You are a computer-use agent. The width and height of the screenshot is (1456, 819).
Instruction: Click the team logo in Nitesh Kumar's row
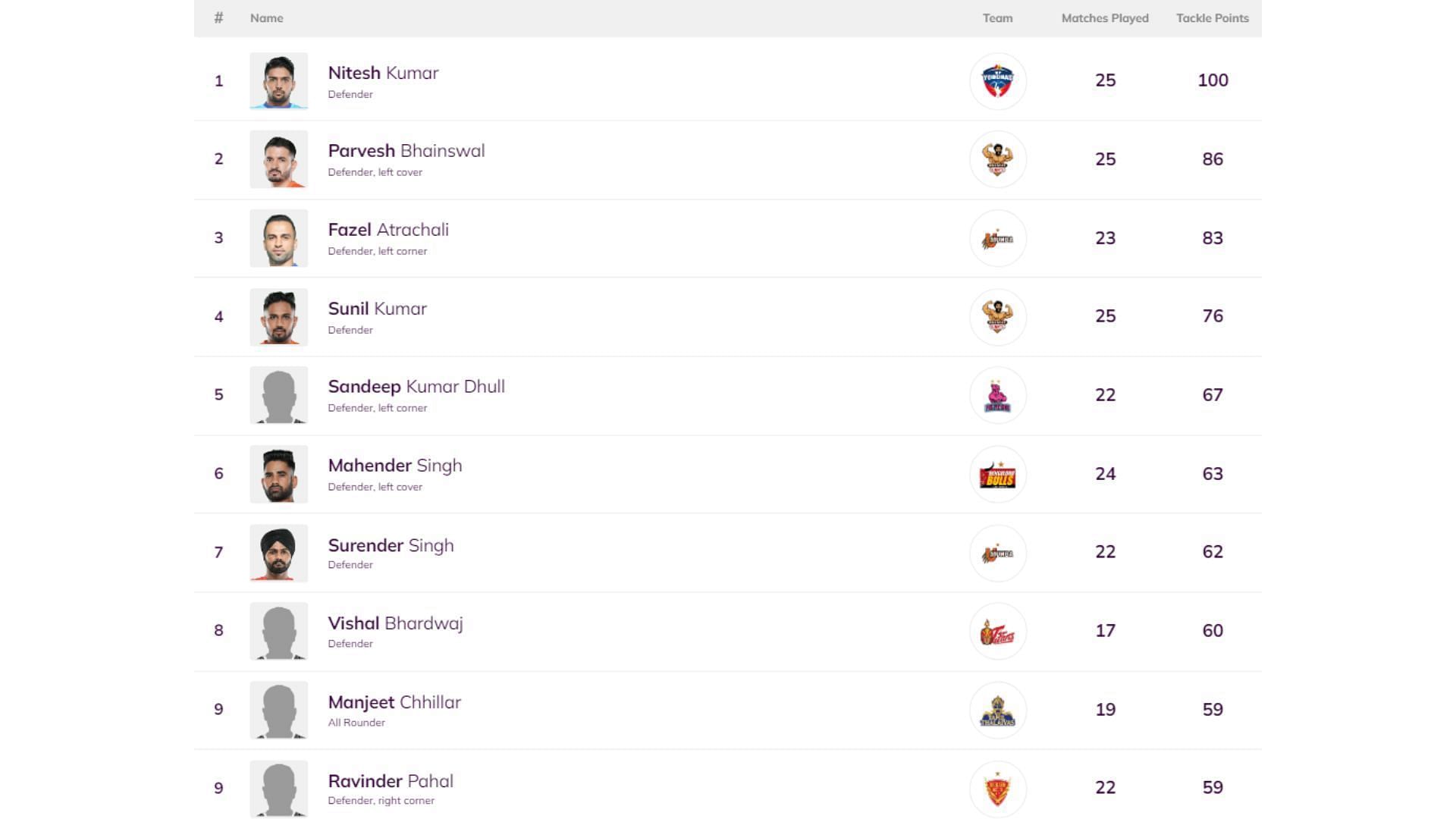point(997,81)
